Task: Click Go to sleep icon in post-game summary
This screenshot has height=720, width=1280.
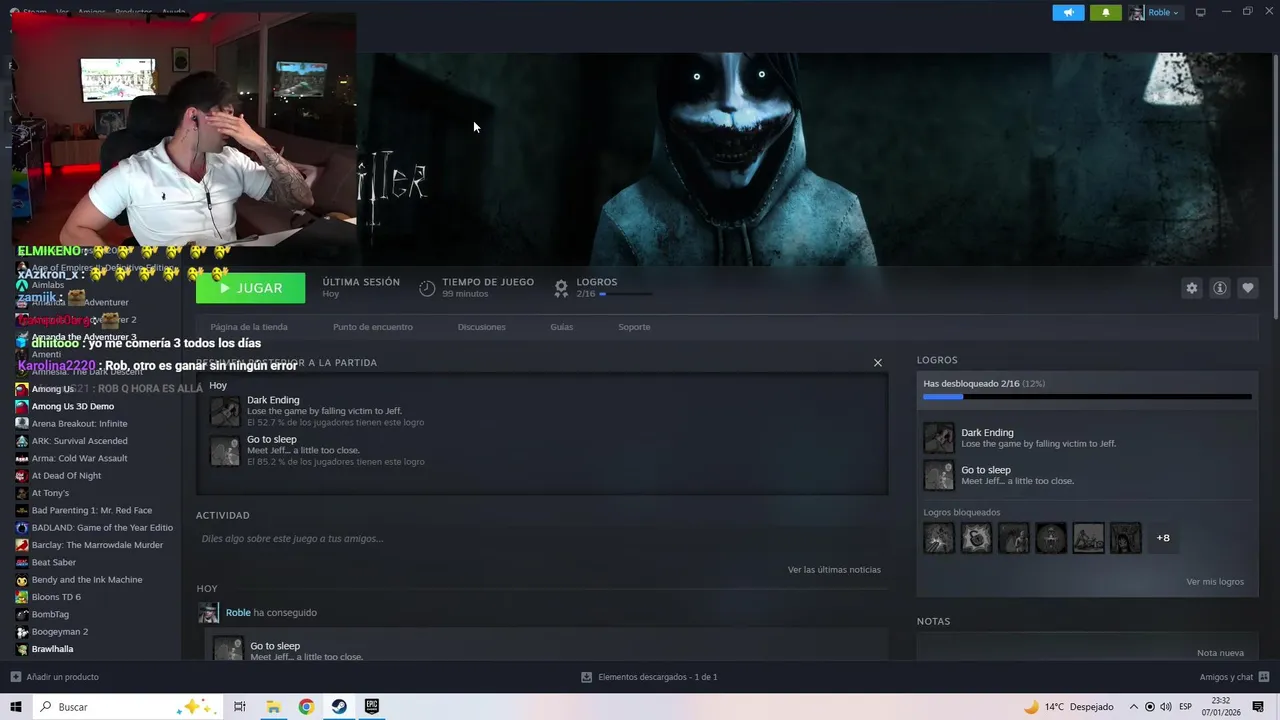Action: [225, 451]
